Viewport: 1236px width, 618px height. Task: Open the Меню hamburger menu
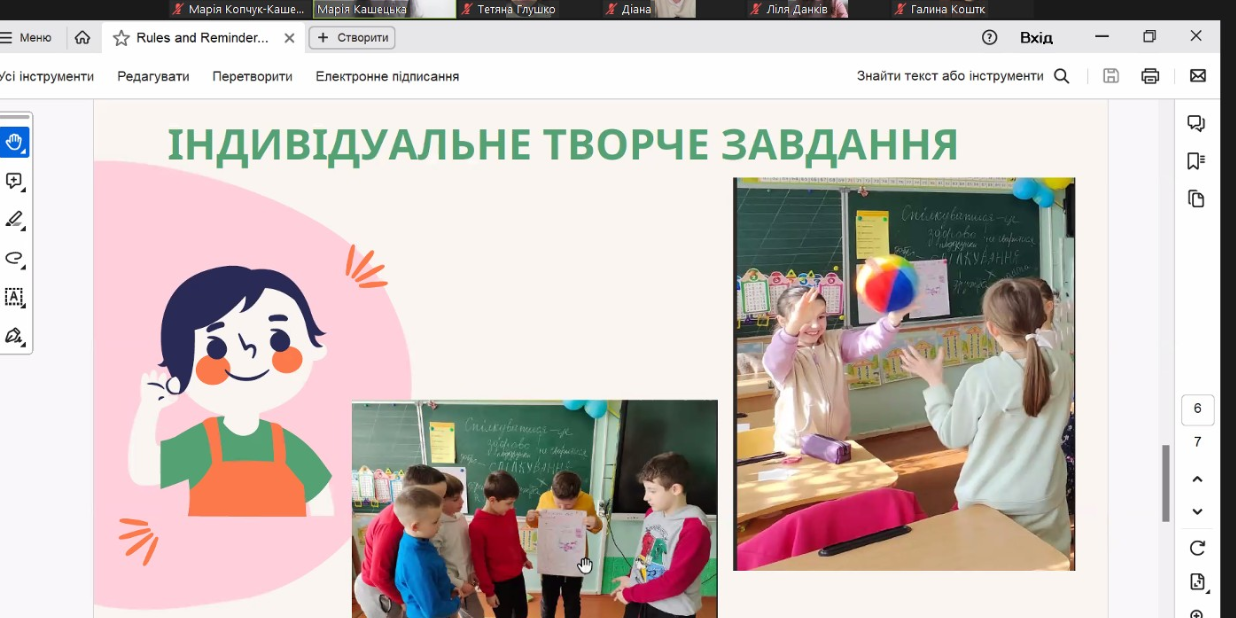pos(26,38)
